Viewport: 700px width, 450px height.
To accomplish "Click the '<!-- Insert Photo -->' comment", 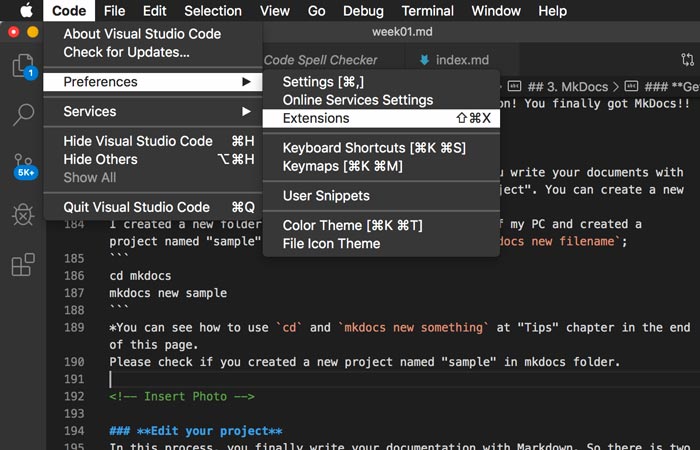I will click(x=182, y=396).
